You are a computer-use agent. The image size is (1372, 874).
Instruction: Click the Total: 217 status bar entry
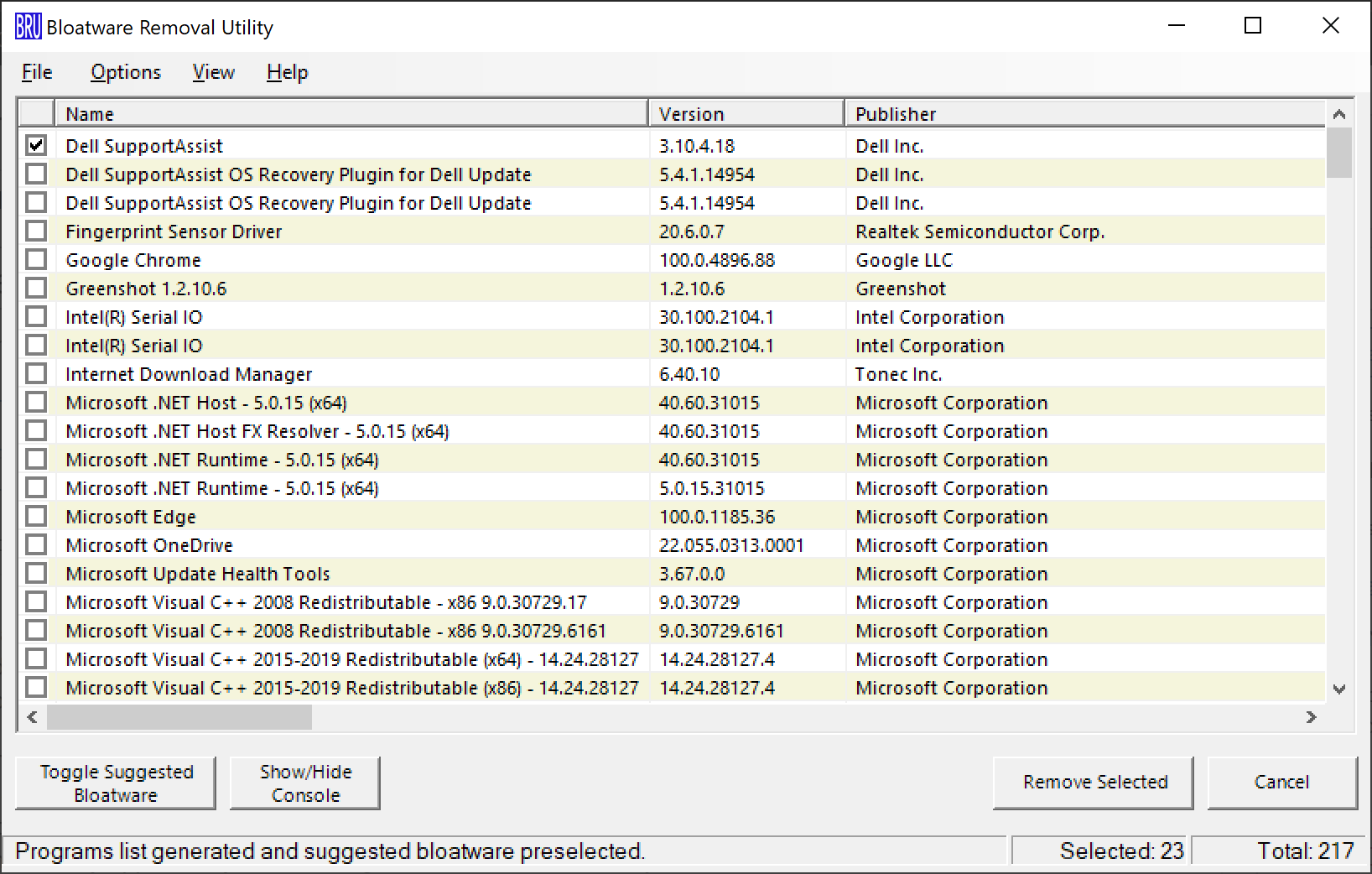1280,851
